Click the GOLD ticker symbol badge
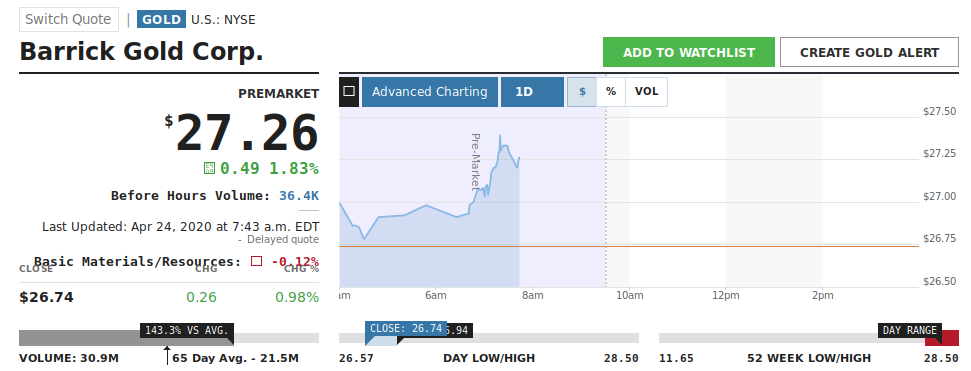 (x=162, y=19)
